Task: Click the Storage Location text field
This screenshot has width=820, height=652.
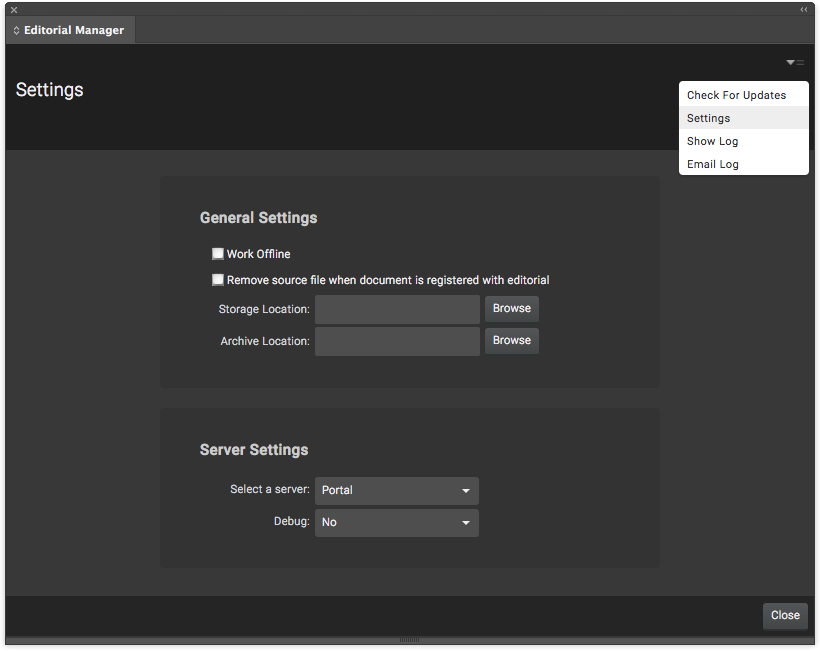Action: pos(397,310)
